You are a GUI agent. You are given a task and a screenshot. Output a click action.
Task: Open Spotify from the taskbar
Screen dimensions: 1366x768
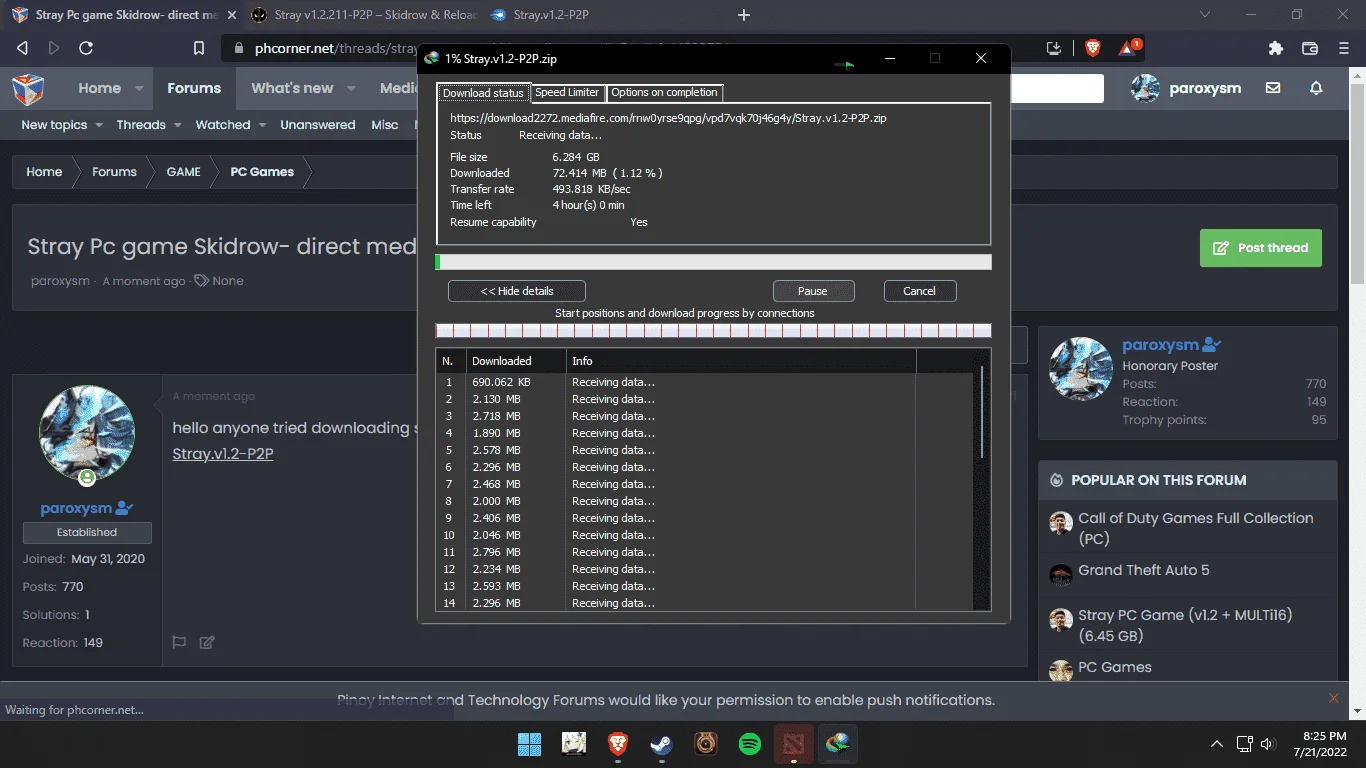click(x=750, y=744)
